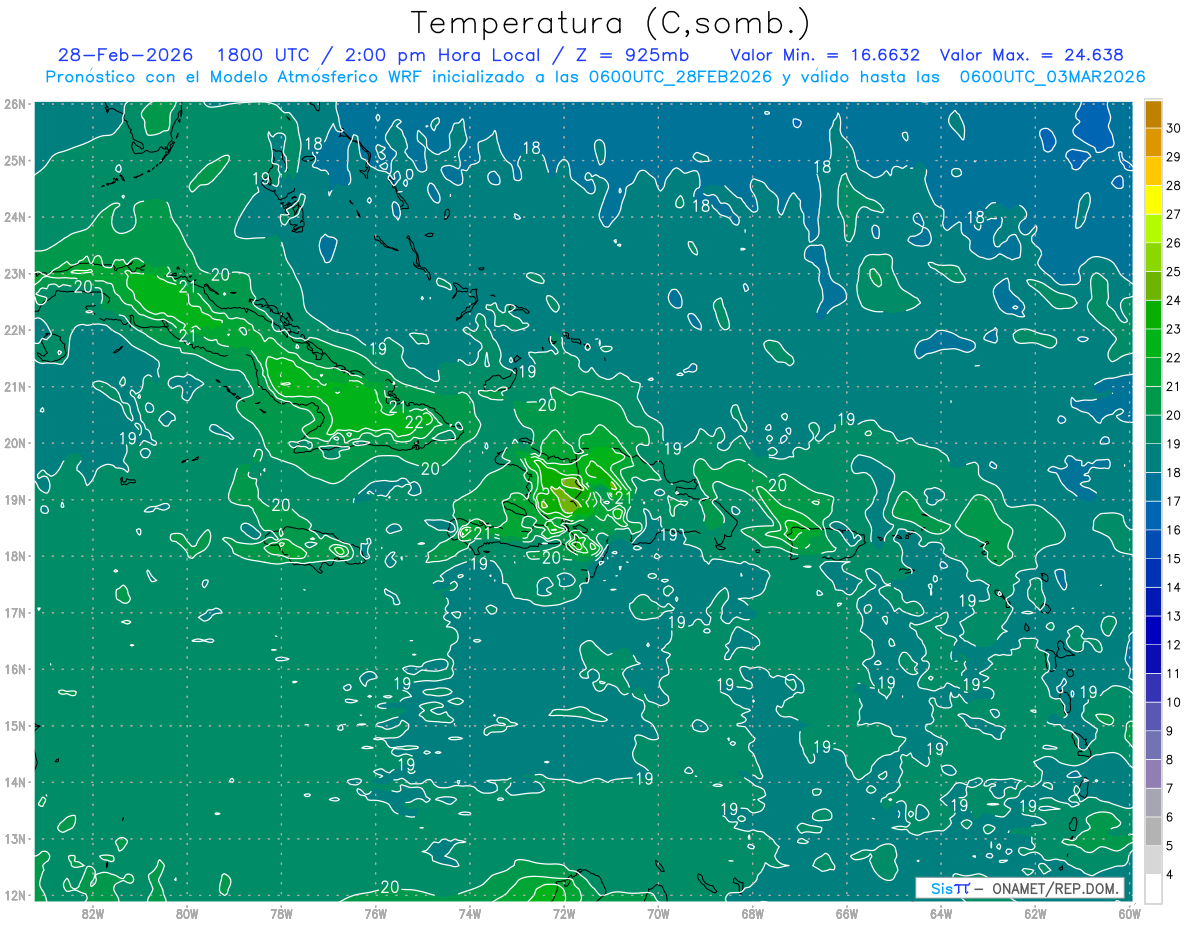Click the '27' value on the color legend
The height and width of the screenshot is (927, 1200).
pos(1173,214)
